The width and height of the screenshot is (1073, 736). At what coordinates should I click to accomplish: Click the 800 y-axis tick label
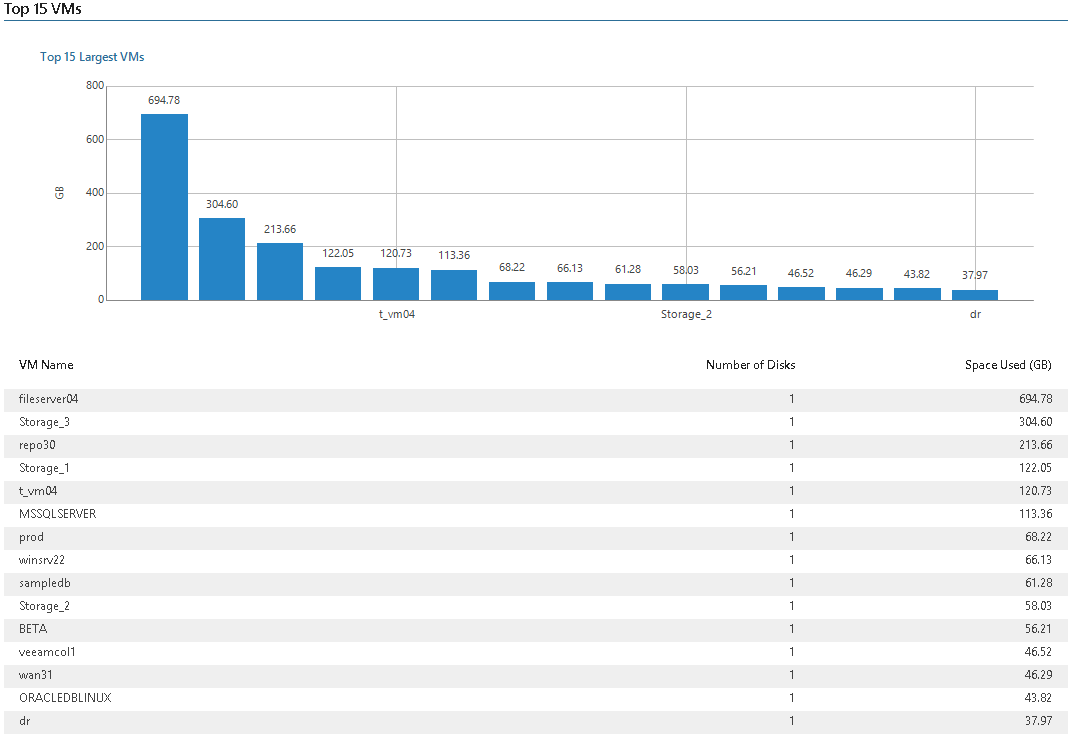point(95,86)
